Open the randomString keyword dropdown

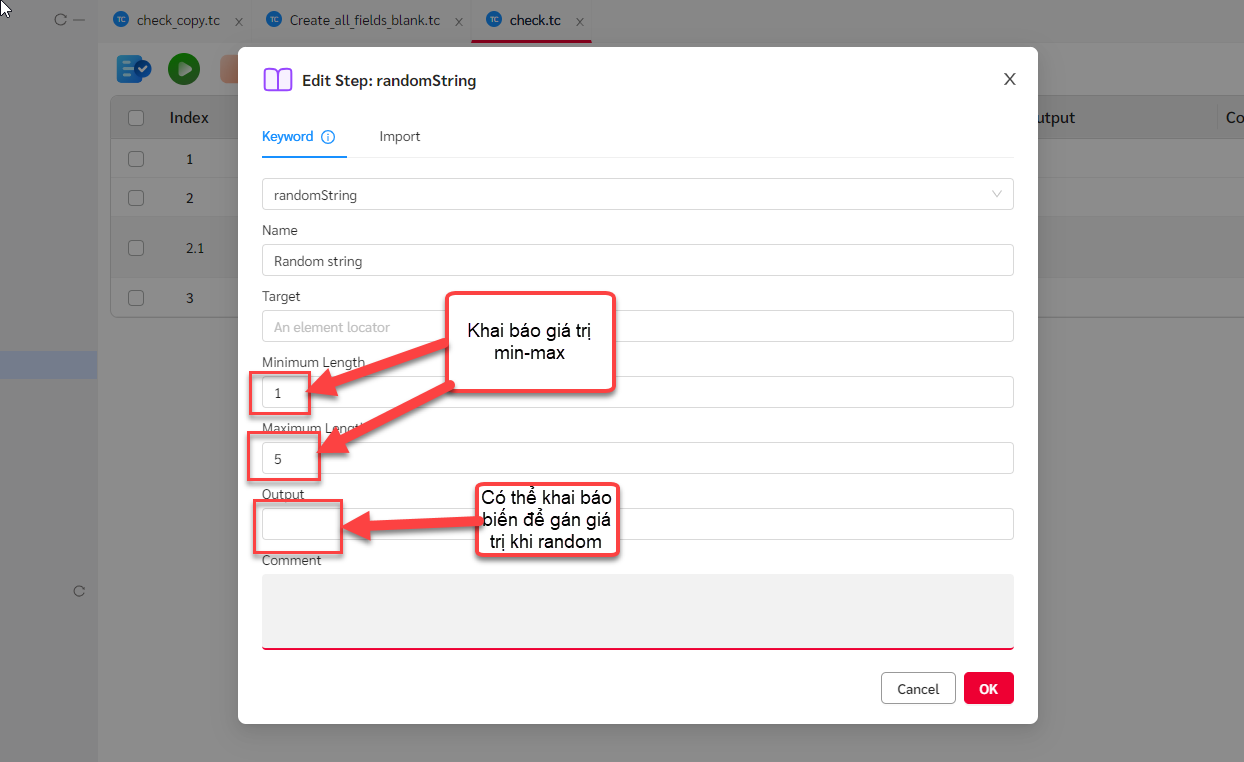637,195
